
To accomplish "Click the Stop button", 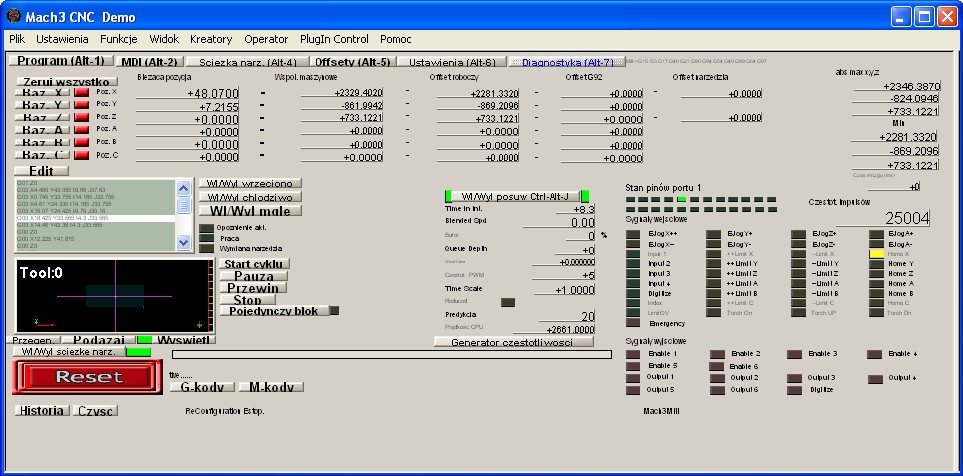I will coord(248,300).
